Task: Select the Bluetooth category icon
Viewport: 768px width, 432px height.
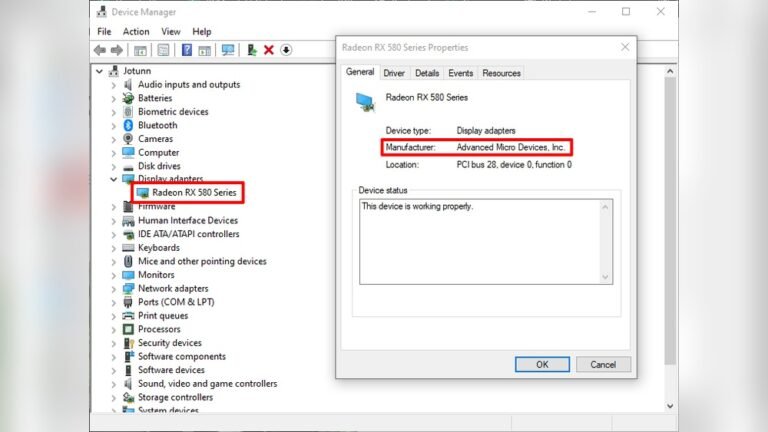Action: [x=128, y=125]
